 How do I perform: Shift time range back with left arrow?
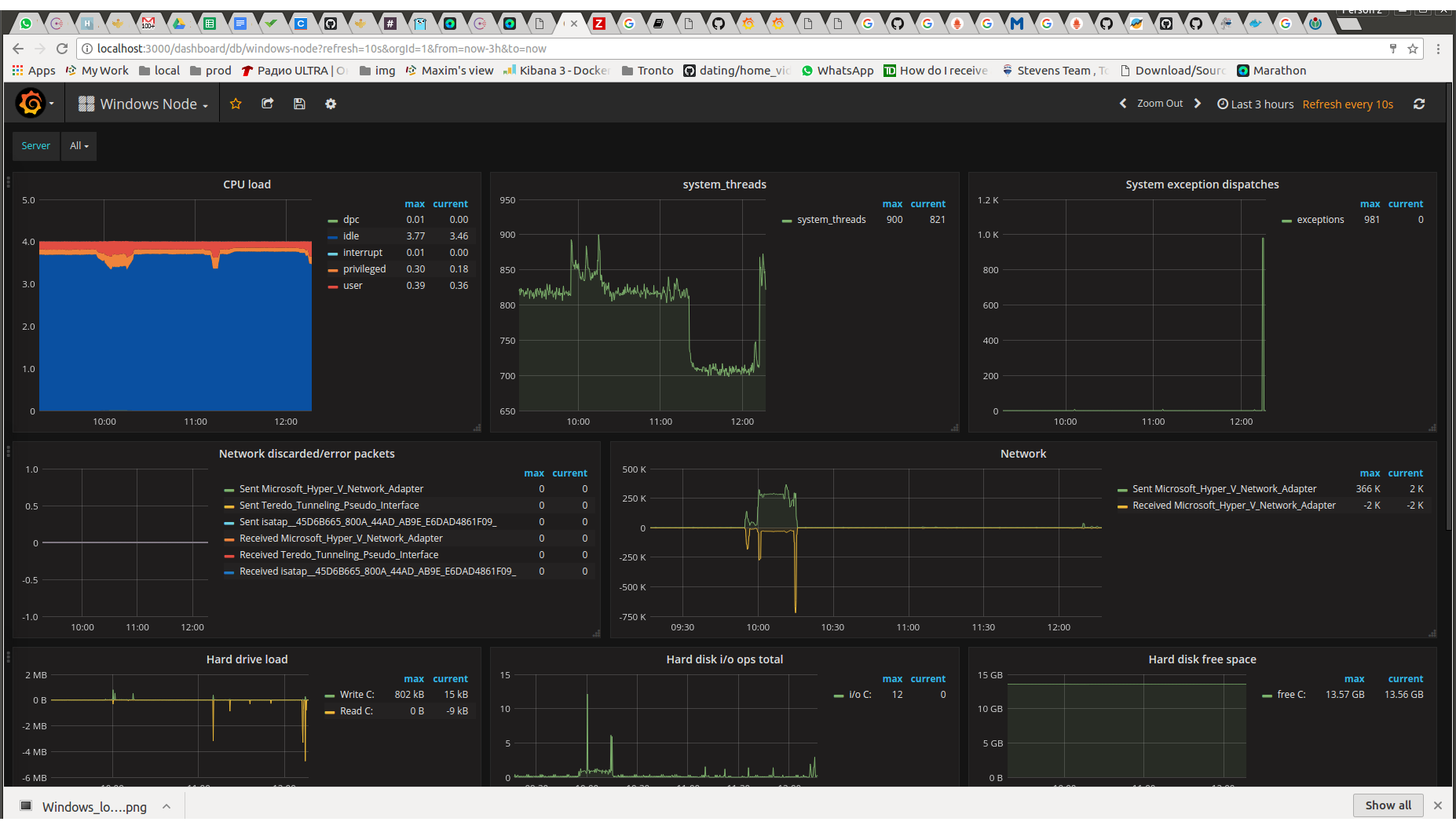pos(1123,104)
